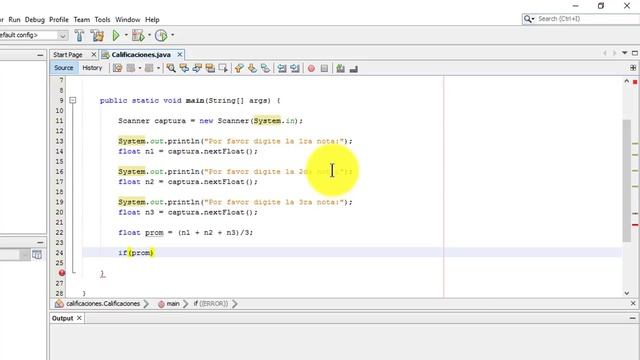Open the Help menu
Screen dimensions: 640x360
pos(152,20)
